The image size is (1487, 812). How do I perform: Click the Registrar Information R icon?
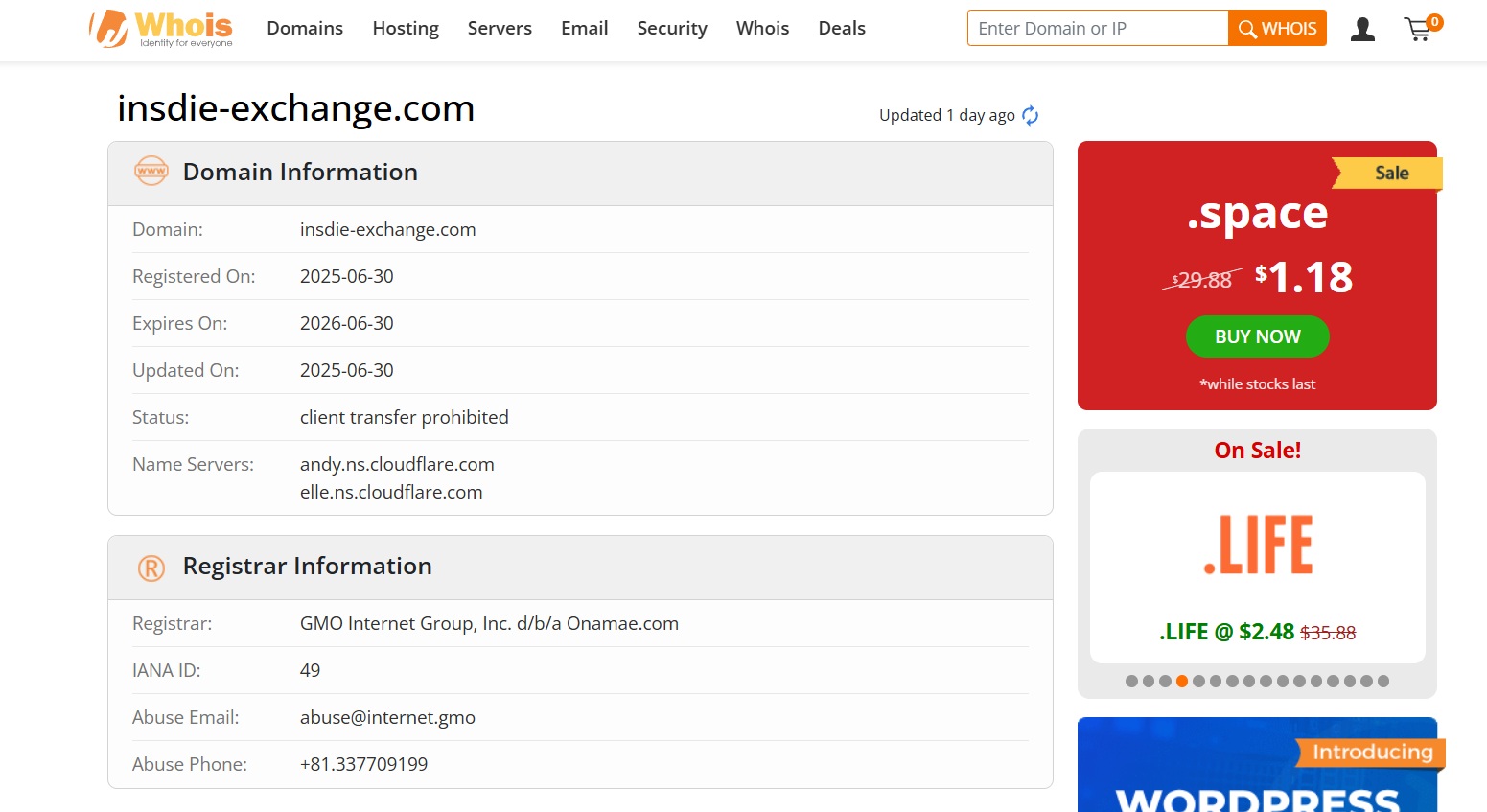pos(151,568)
